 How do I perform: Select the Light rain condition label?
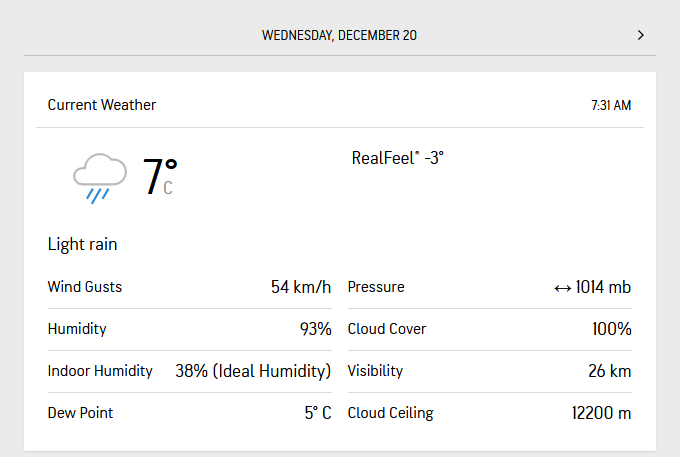coord(83,244)
